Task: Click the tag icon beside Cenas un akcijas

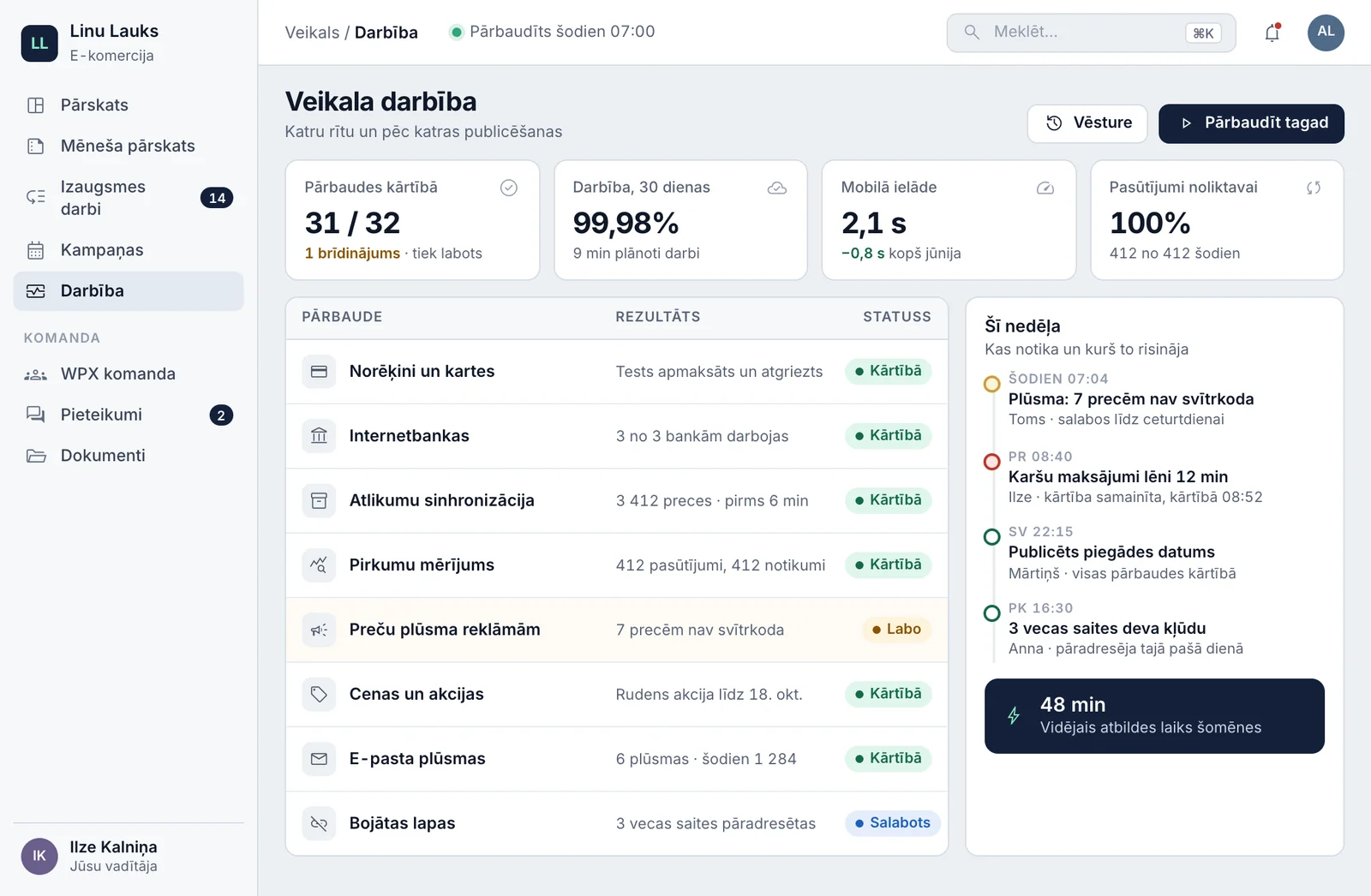Action: click(319, 694)
